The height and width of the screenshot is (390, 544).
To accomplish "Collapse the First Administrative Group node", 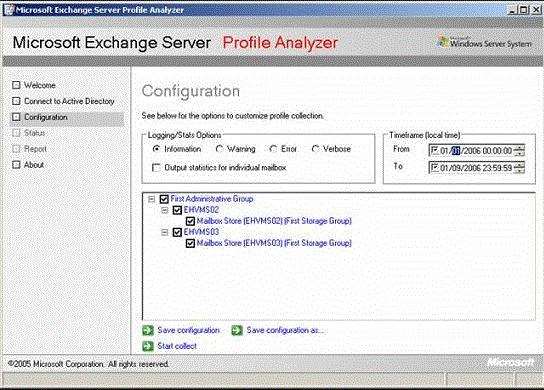I will (x=151, y=199).
